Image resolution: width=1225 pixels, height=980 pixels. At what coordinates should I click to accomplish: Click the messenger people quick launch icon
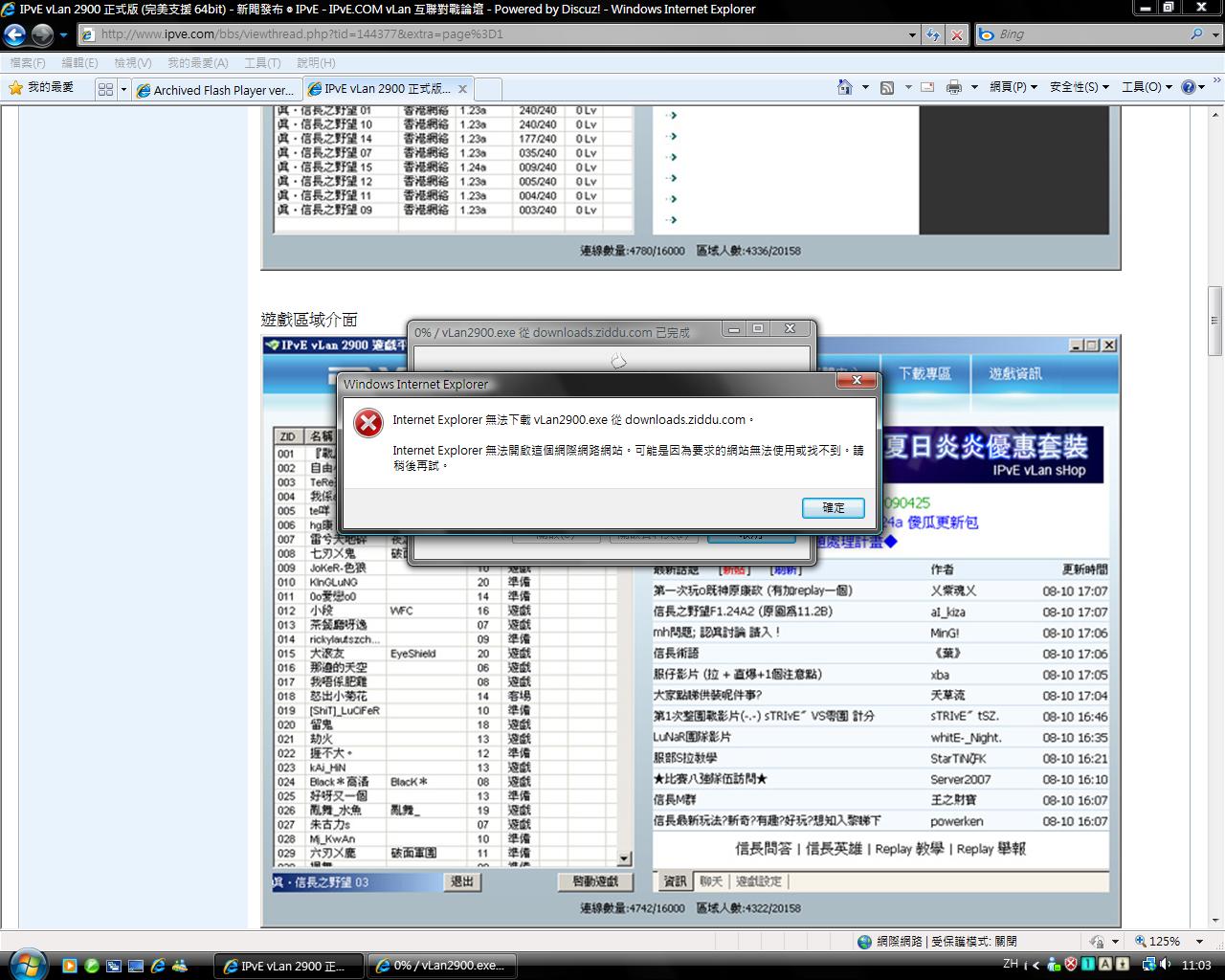click(179, 966)
